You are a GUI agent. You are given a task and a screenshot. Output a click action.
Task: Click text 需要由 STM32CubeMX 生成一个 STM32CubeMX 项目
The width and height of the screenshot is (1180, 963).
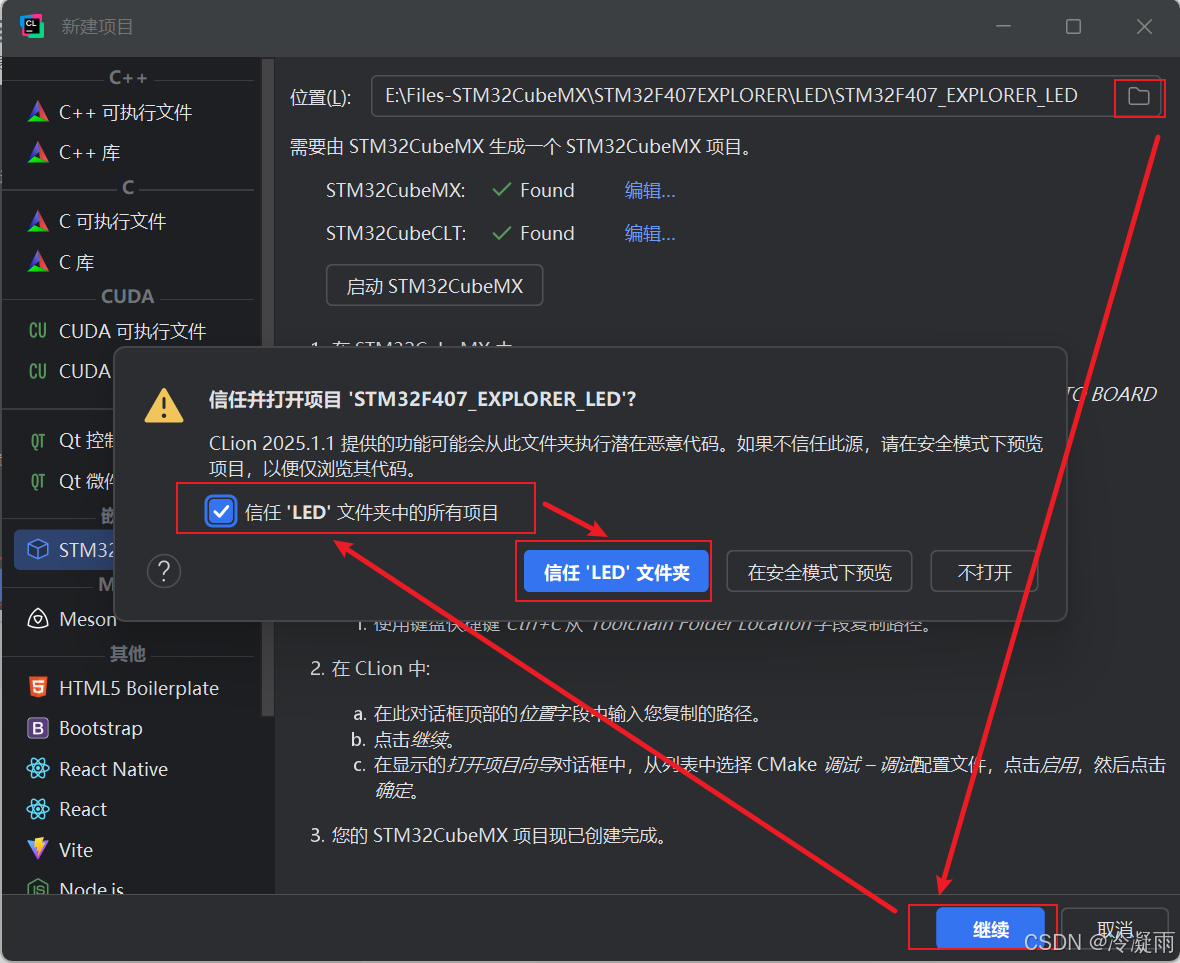[x=522, y=146]
